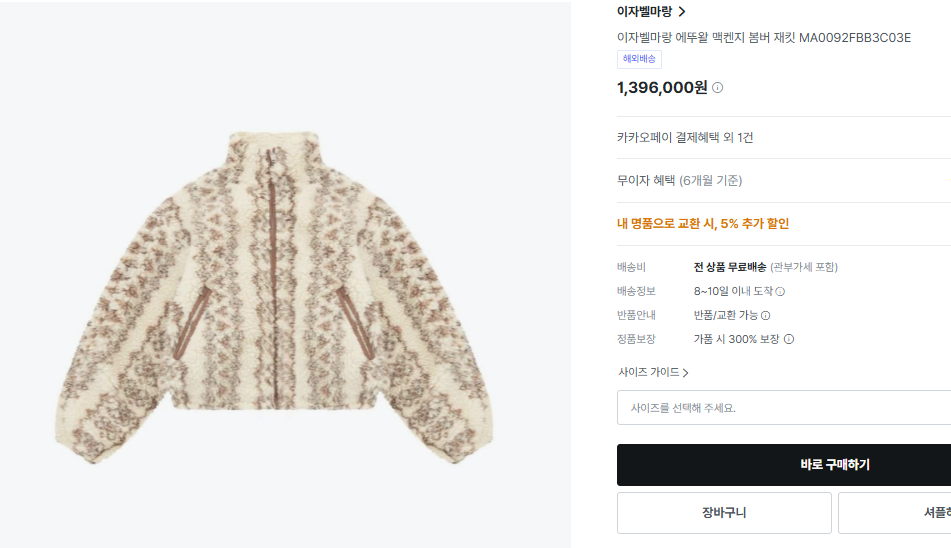
Task: Click the 내 명품으로 교환 시 5% 추가 할인 promotion
Action: click(x=703, y=224)
